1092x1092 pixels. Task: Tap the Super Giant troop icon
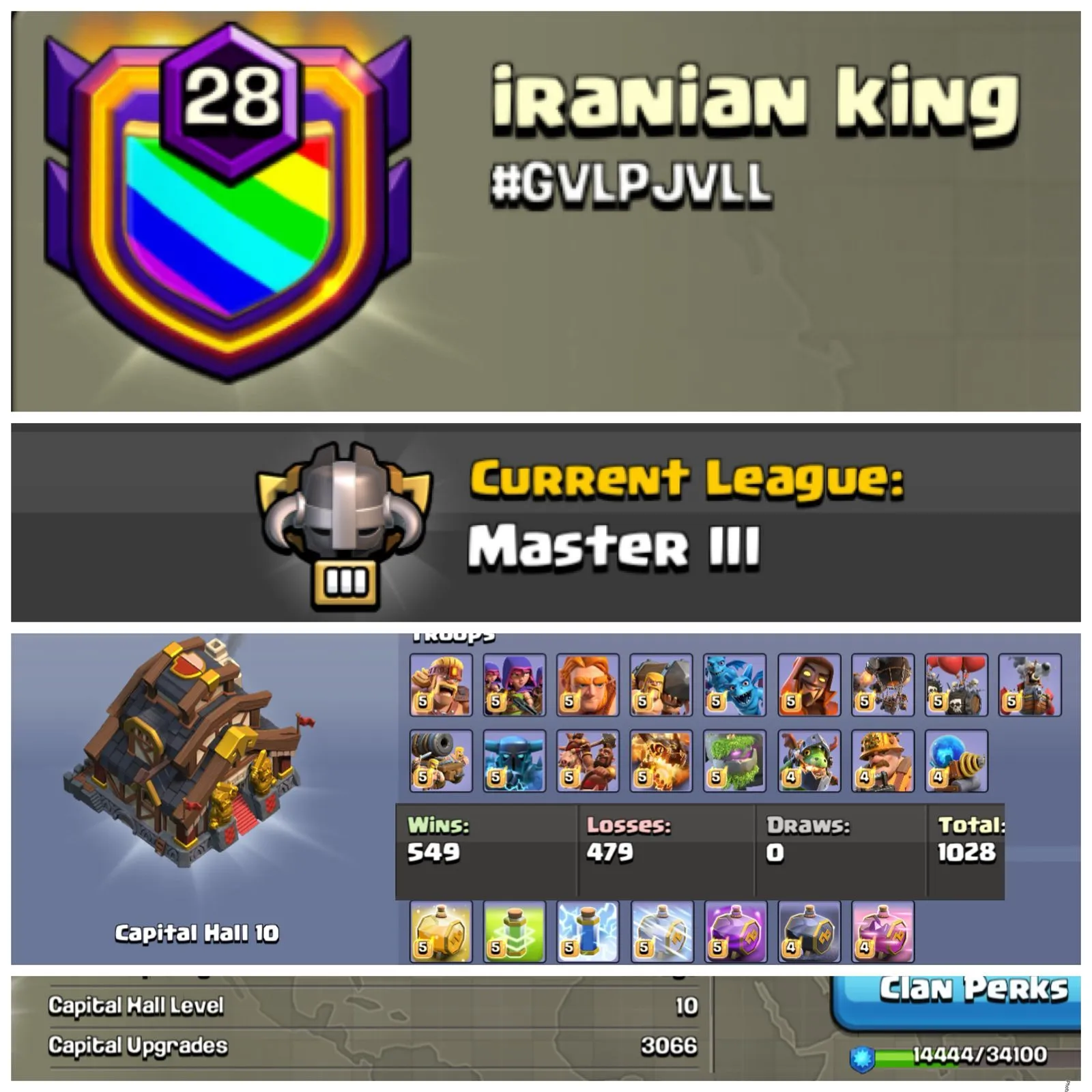pyautogui.click(x=588, y=685)
